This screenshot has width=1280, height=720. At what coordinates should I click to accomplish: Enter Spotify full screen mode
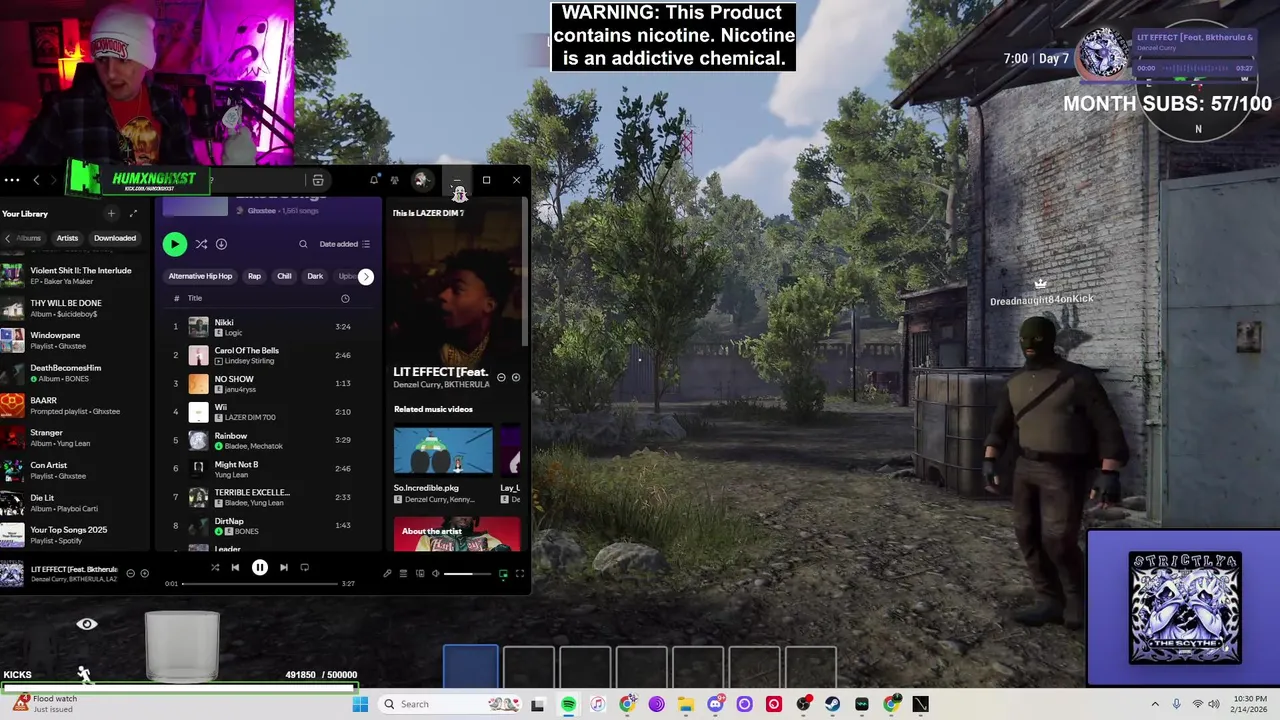520,573
